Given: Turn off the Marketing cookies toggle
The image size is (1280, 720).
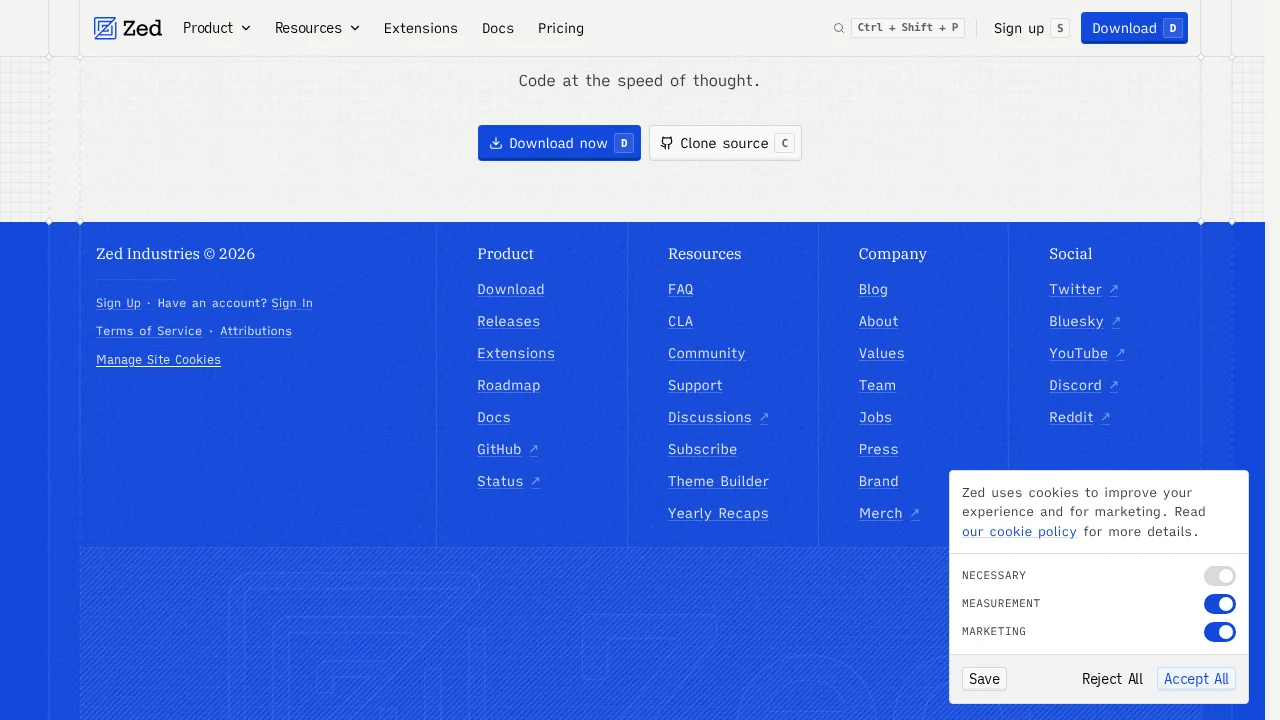Looking at the screenshot, I should [1219, 632].
